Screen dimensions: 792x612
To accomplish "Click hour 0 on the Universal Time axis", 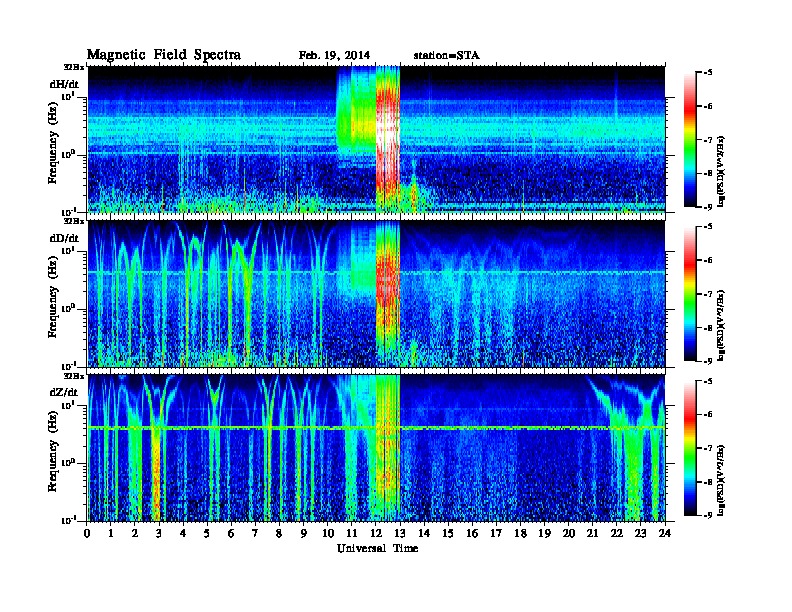I will [87, 534].
